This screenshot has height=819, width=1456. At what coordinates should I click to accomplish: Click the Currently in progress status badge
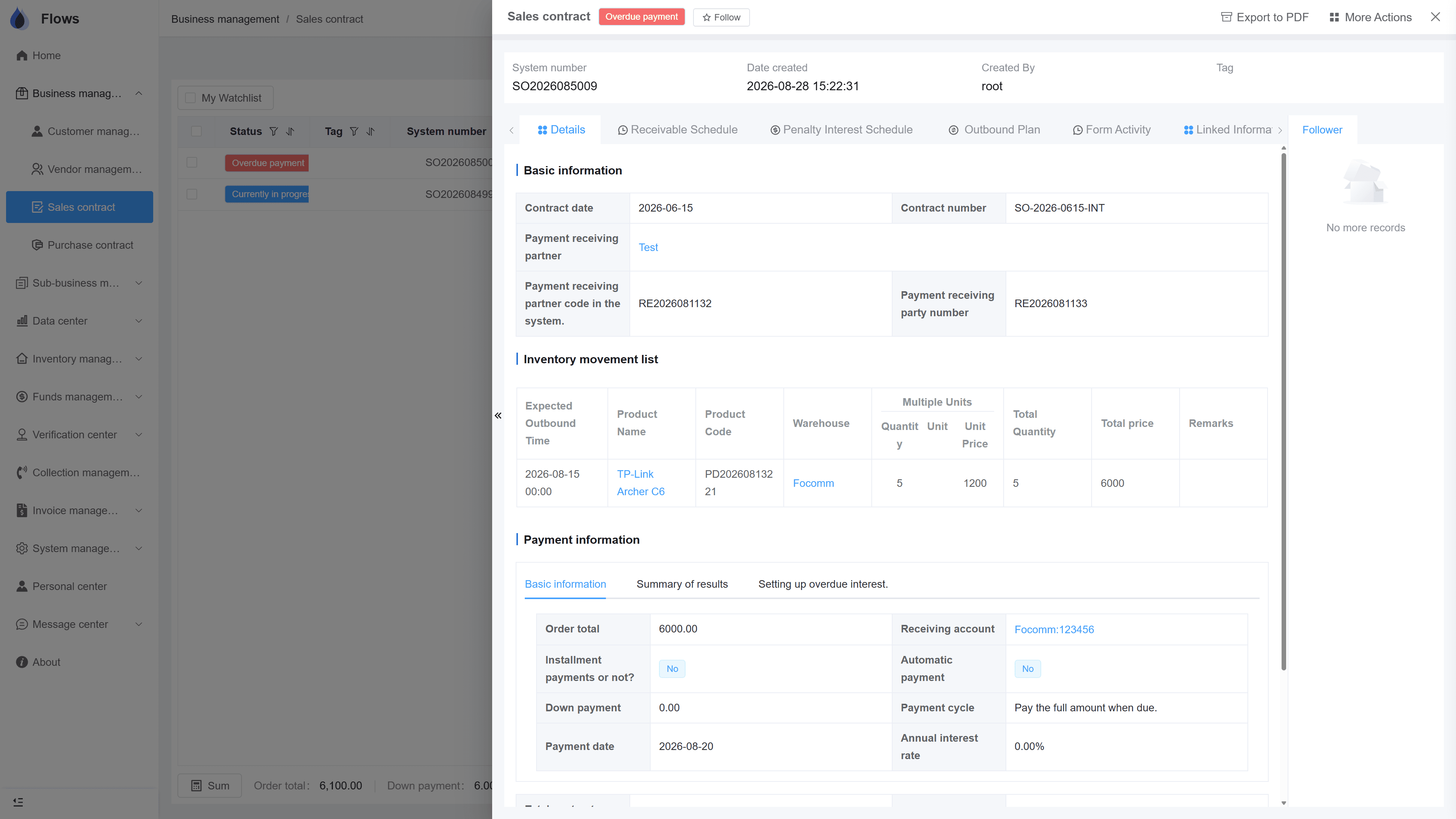[x=267, y=194]
